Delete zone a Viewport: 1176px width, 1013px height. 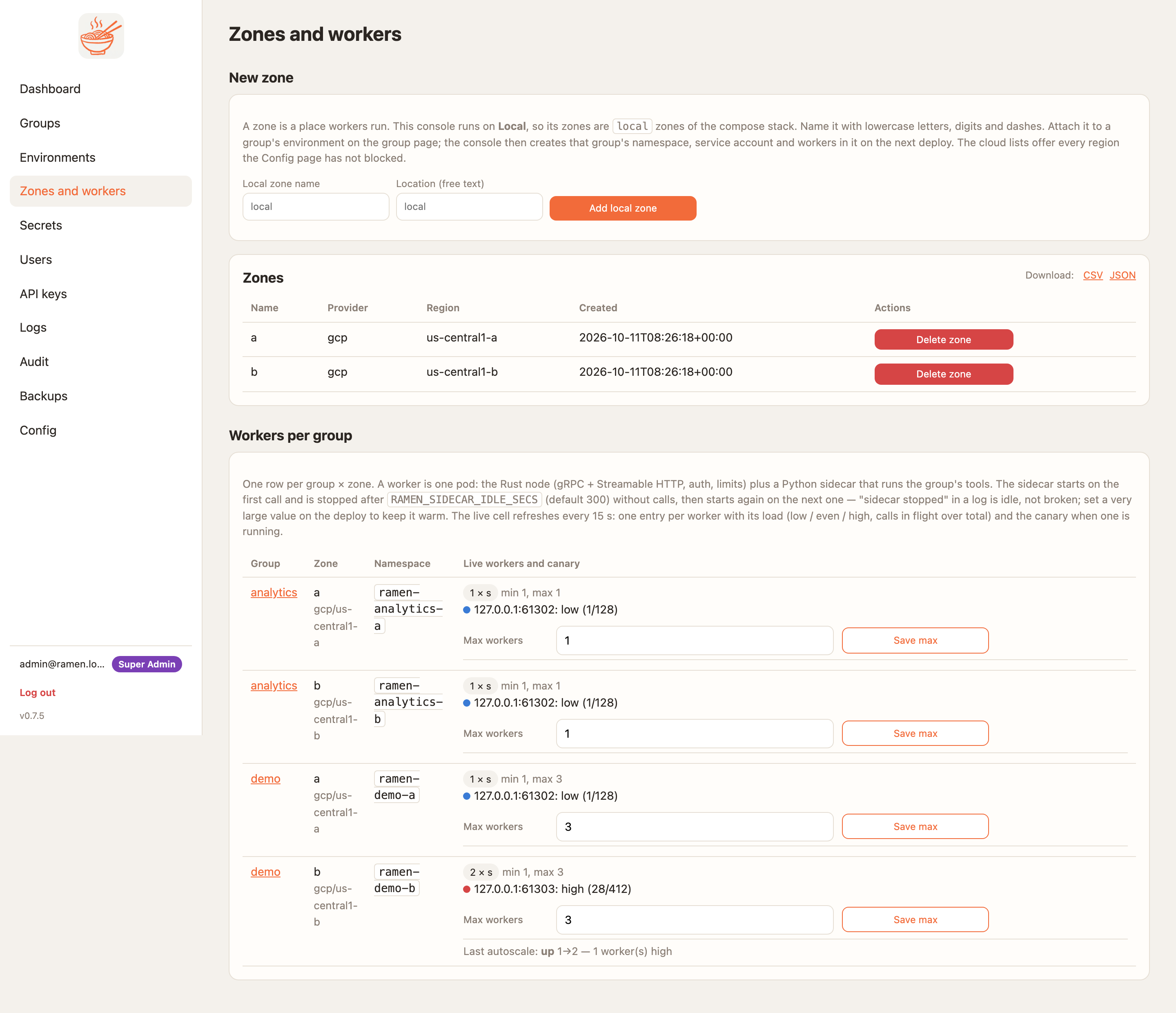tap(943, 339)
